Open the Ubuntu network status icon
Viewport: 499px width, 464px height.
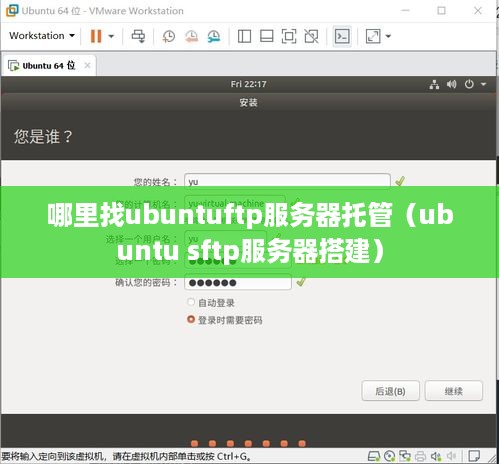[434, 84]
